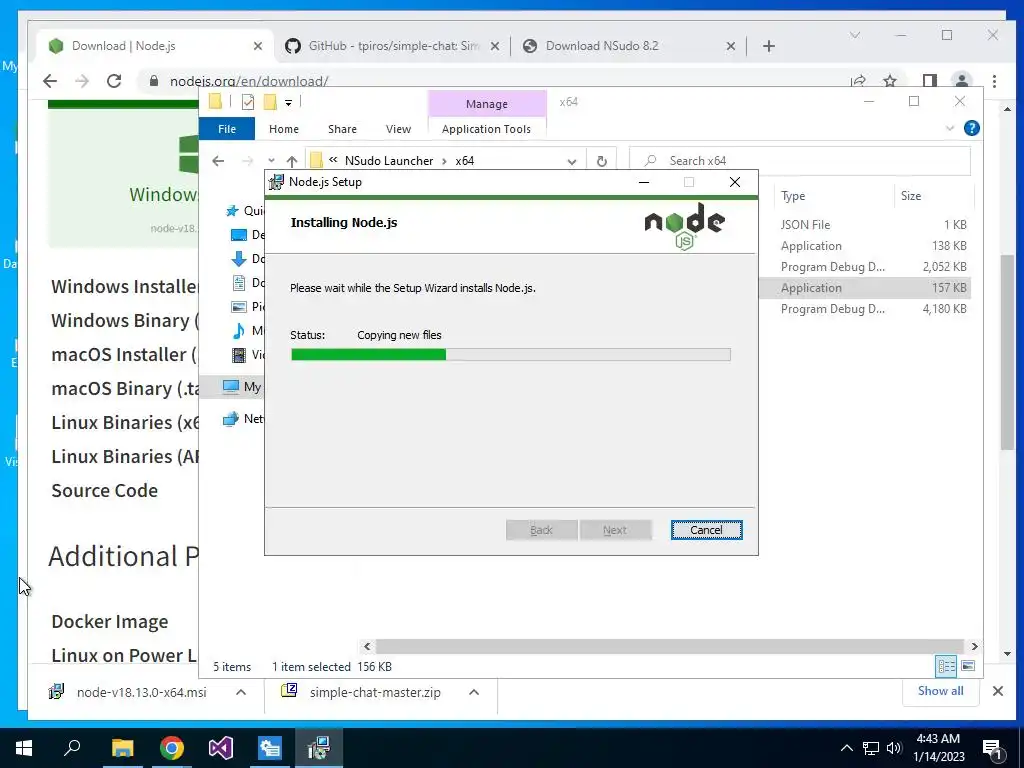Refresh the x64 folder view
Viewport: 1024px width, 768px height.
pyautogui.click(x=601, y=161)
